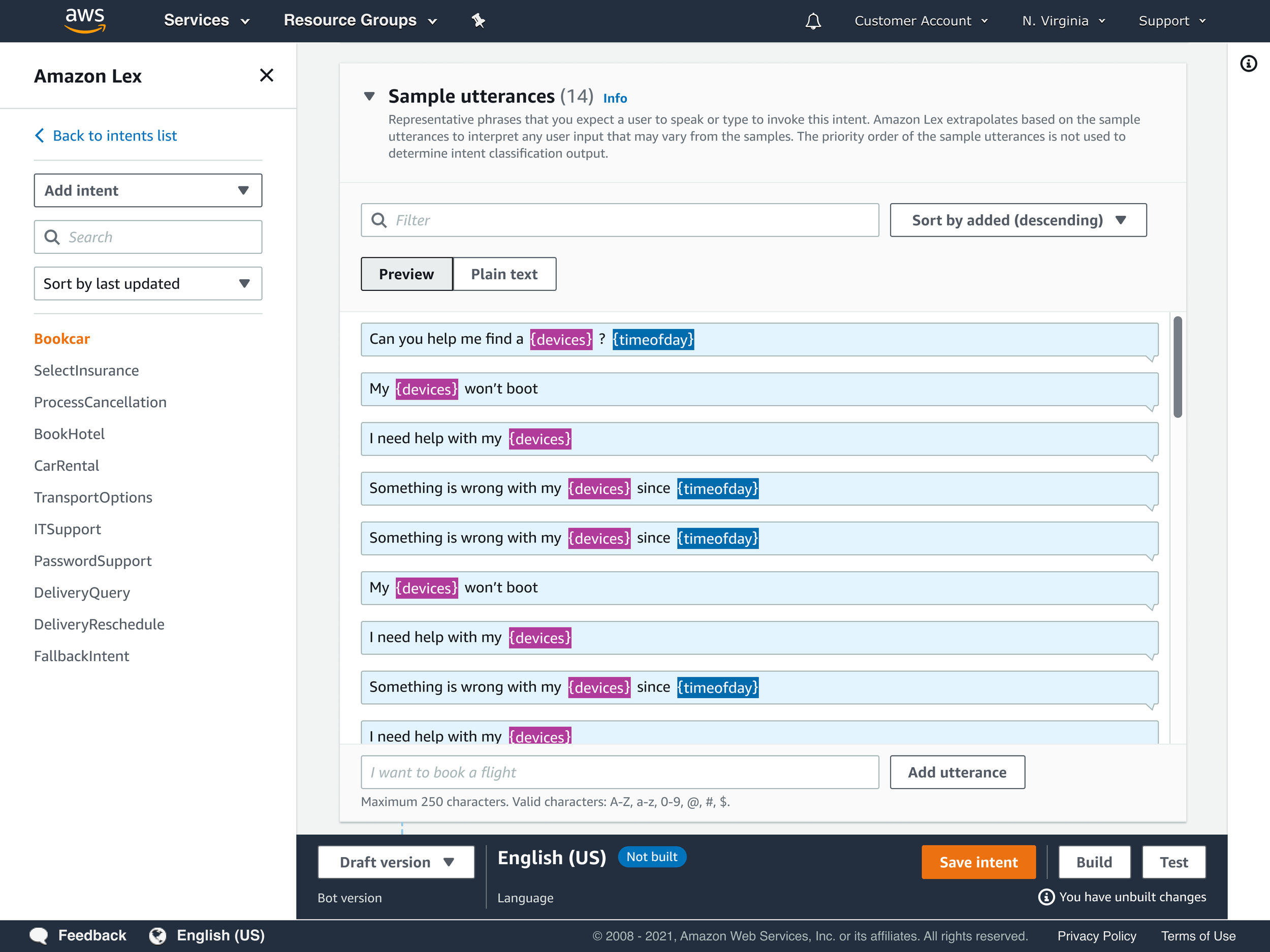Screen dimensions: 1270x952
Task: Select the ITSupport intent
Action: (x=67, y=529)
